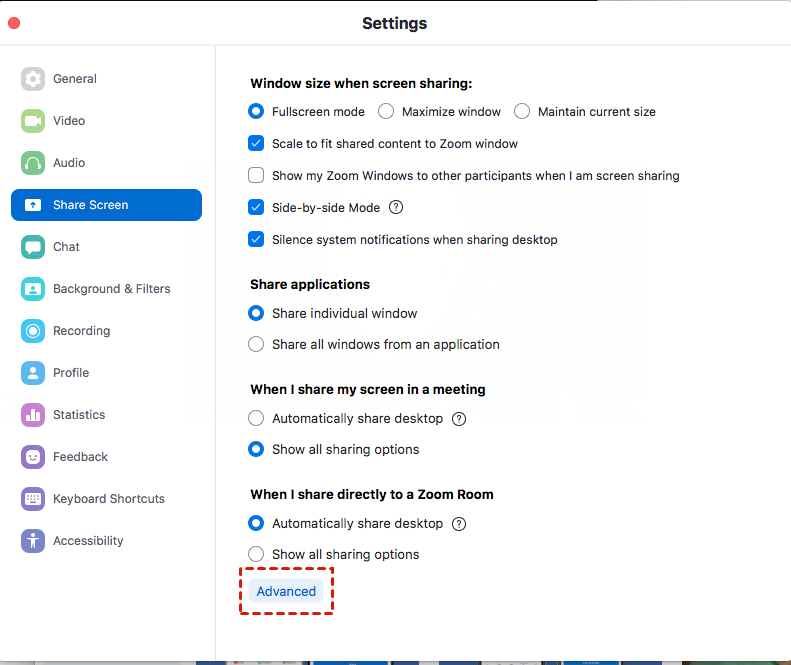This screenshot has width=791, height=665.
Task: Select the Audio headphones icon
Action: [33, 163]
